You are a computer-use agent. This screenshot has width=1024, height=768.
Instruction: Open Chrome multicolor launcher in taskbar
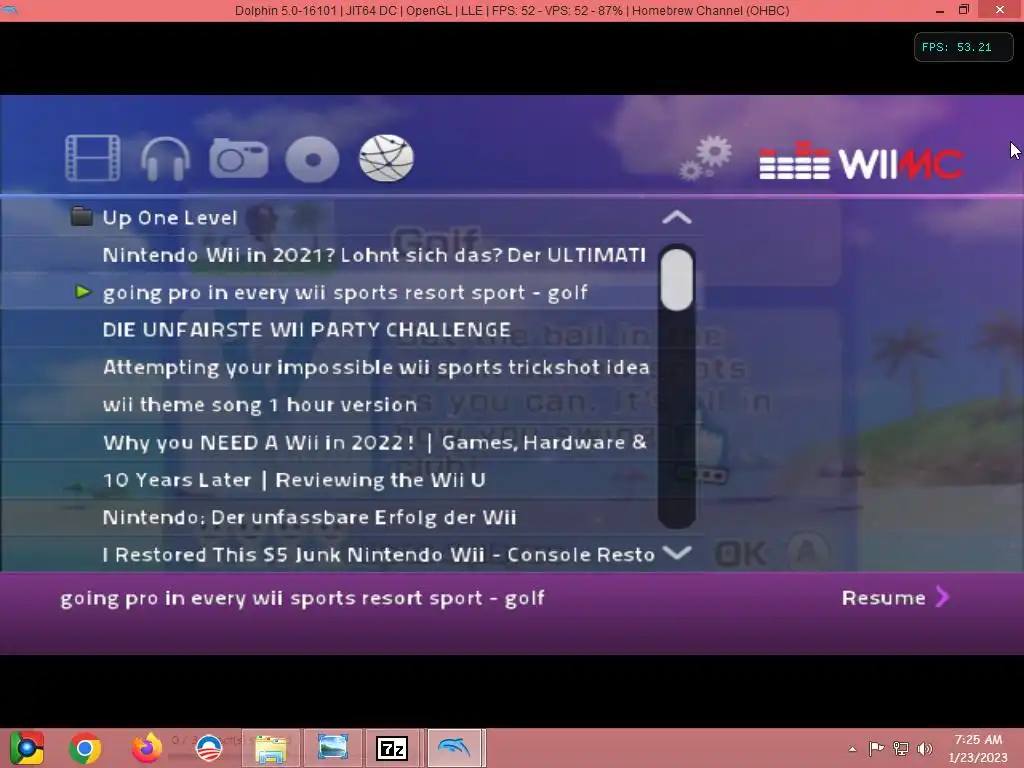tap(27, 748)
